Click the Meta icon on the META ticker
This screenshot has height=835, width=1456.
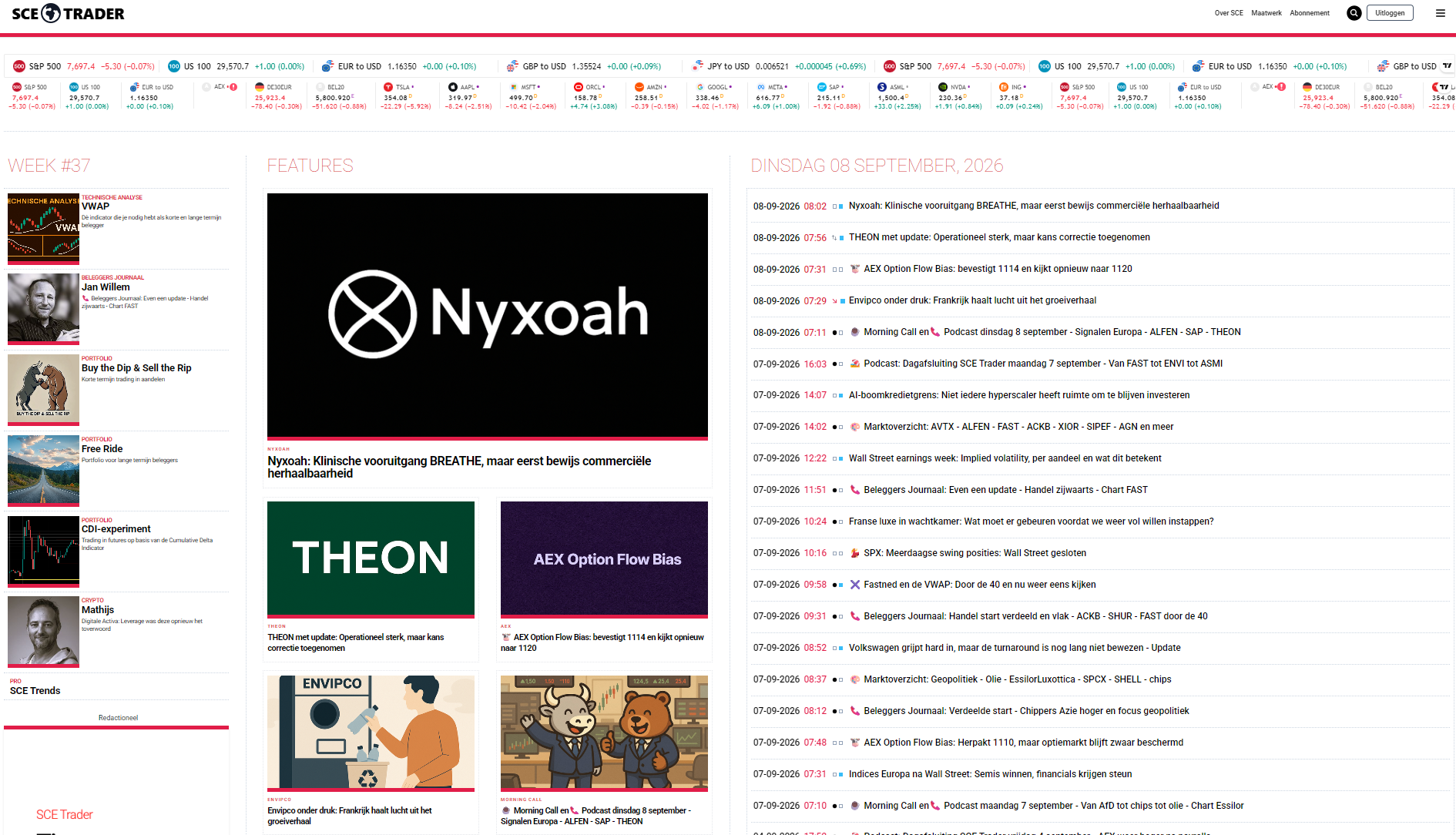[761, 87]
